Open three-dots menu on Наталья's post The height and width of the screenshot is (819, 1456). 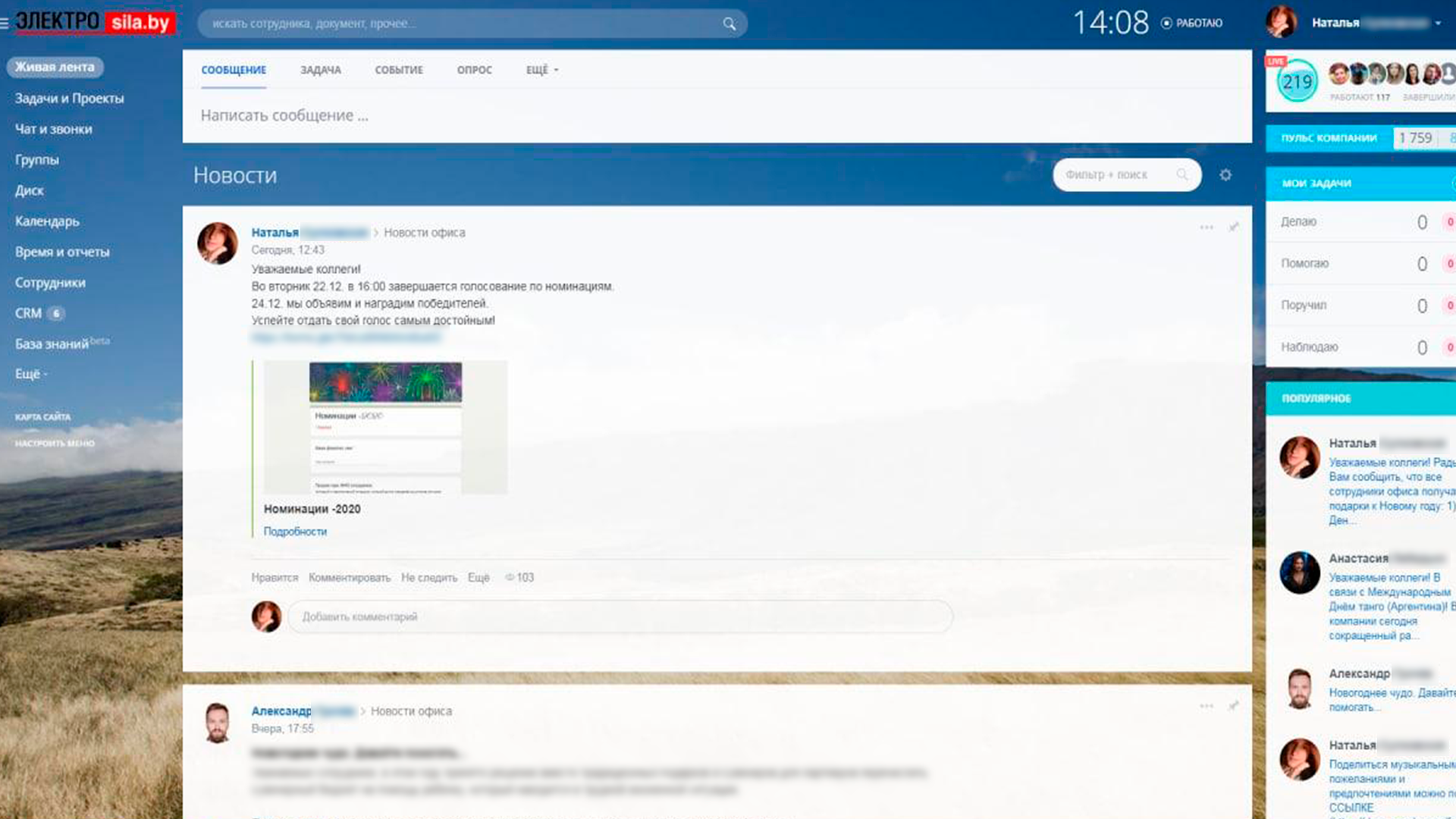pyautogui.click(x=1207, y=227)
